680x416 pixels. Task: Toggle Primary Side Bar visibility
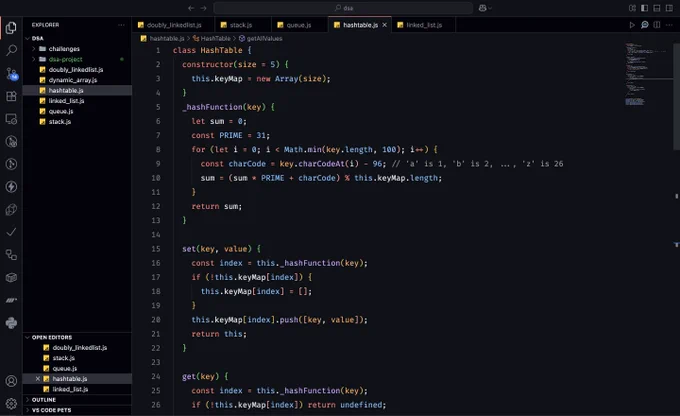pyautogui.click(x=644, y=8)
